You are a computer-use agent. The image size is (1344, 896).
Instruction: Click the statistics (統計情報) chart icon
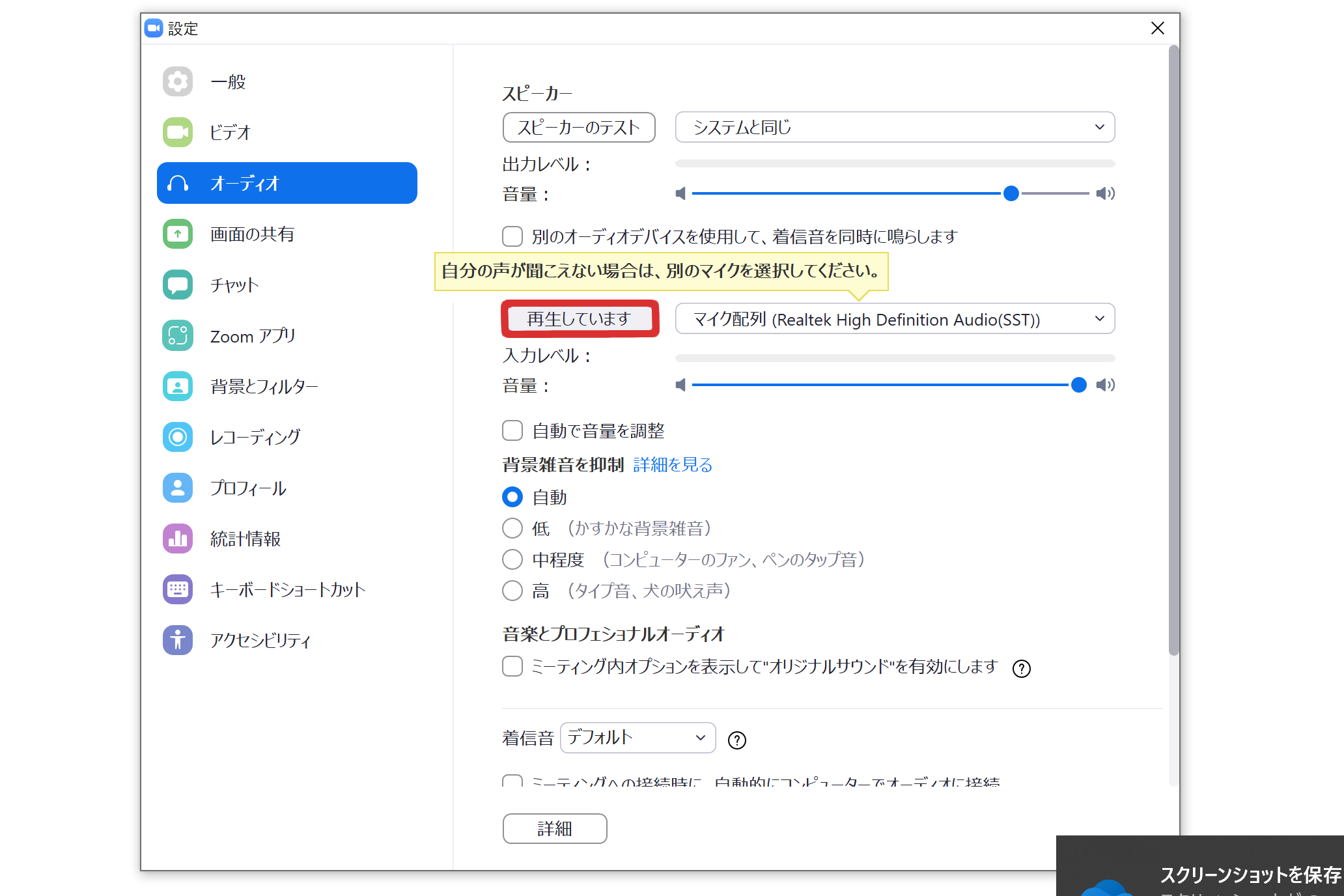tap(177, 539)
